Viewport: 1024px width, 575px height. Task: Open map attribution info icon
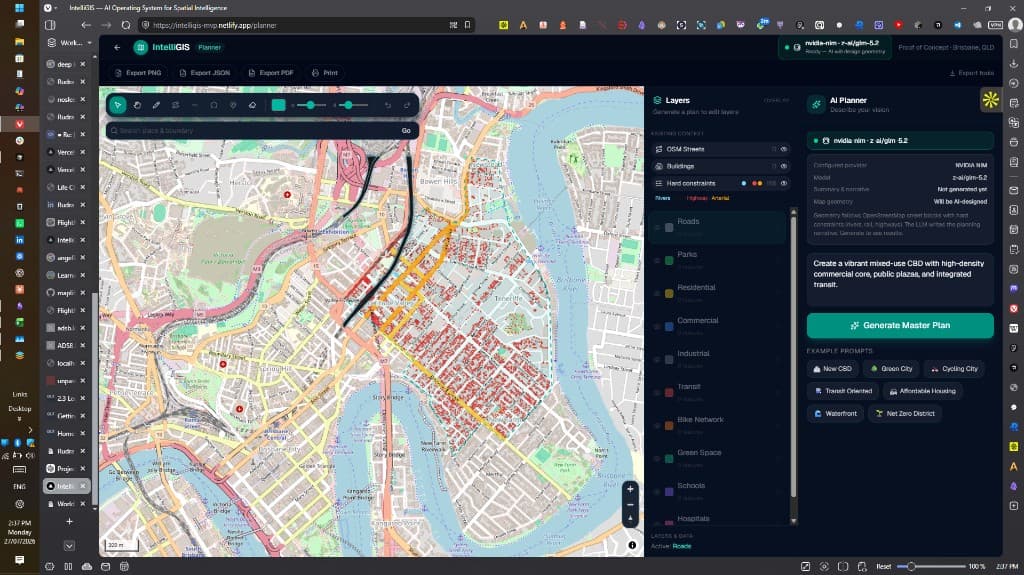pyautogui.click(x=632, y=545)
